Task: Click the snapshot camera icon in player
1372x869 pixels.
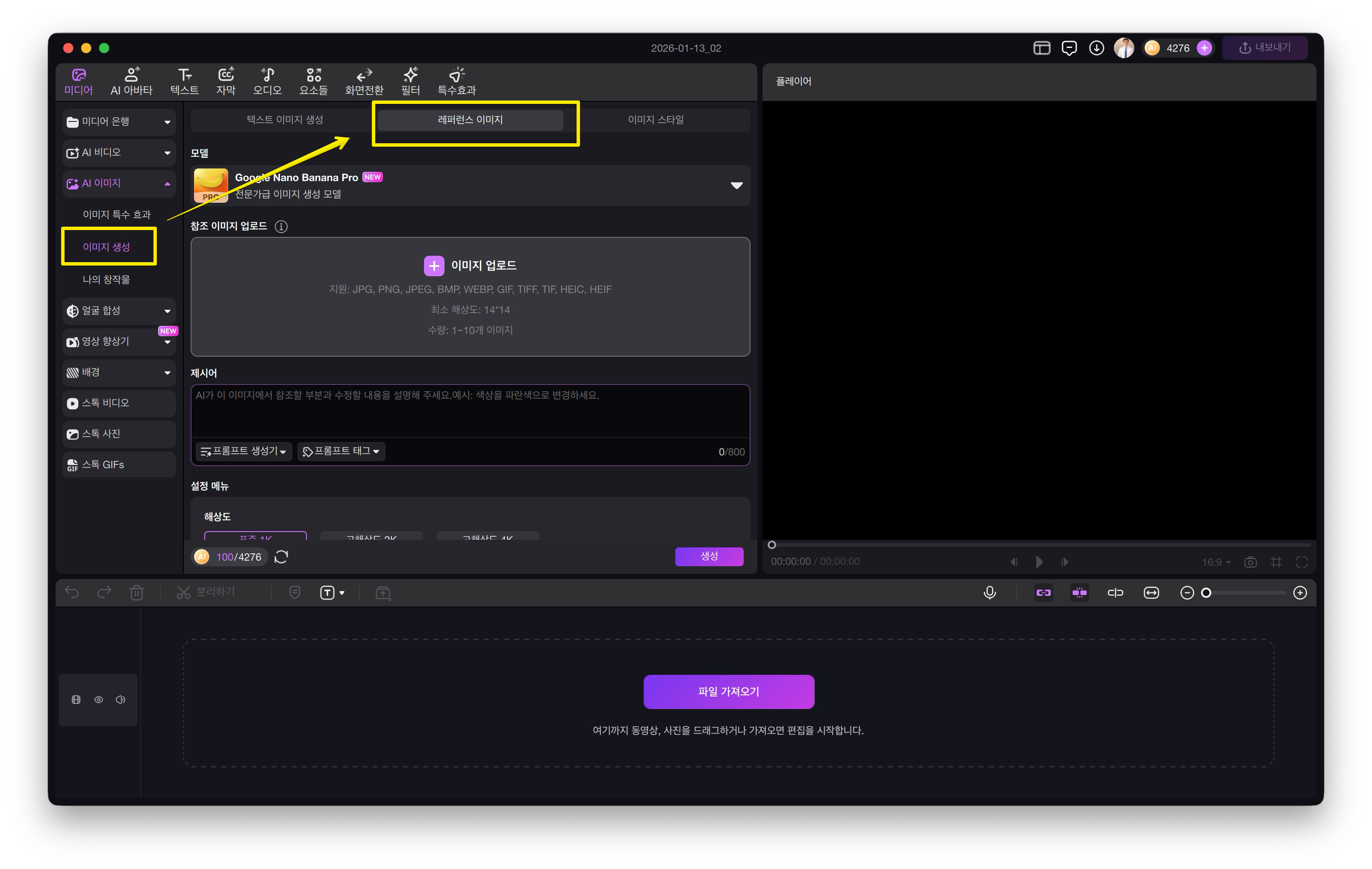Action: click(x=1250, y=562)
